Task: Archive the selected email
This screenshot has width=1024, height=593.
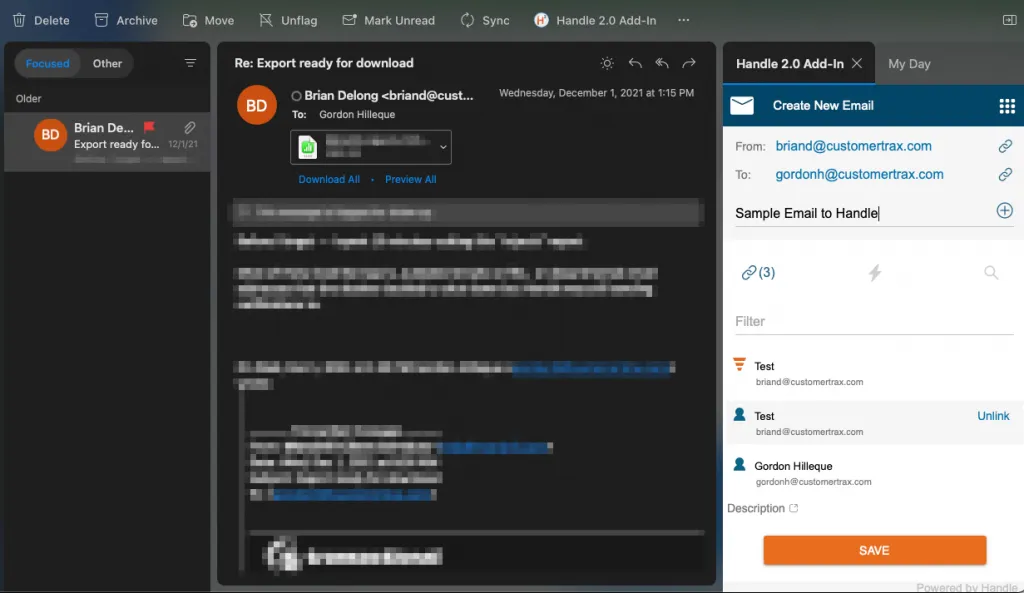Action: tap(126, 20)
